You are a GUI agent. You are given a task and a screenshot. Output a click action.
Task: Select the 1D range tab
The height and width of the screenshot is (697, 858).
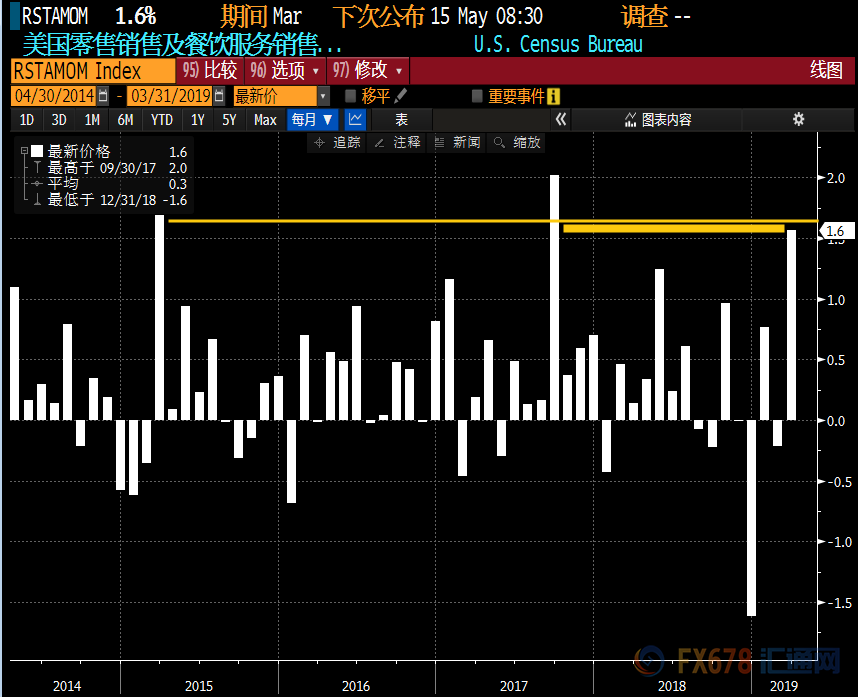(27, 119)
